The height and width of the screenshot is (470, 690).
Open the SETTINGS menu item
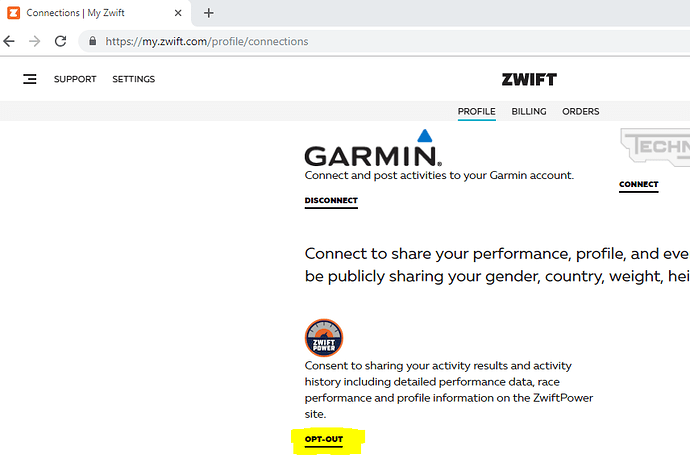(x=133, y=79)
